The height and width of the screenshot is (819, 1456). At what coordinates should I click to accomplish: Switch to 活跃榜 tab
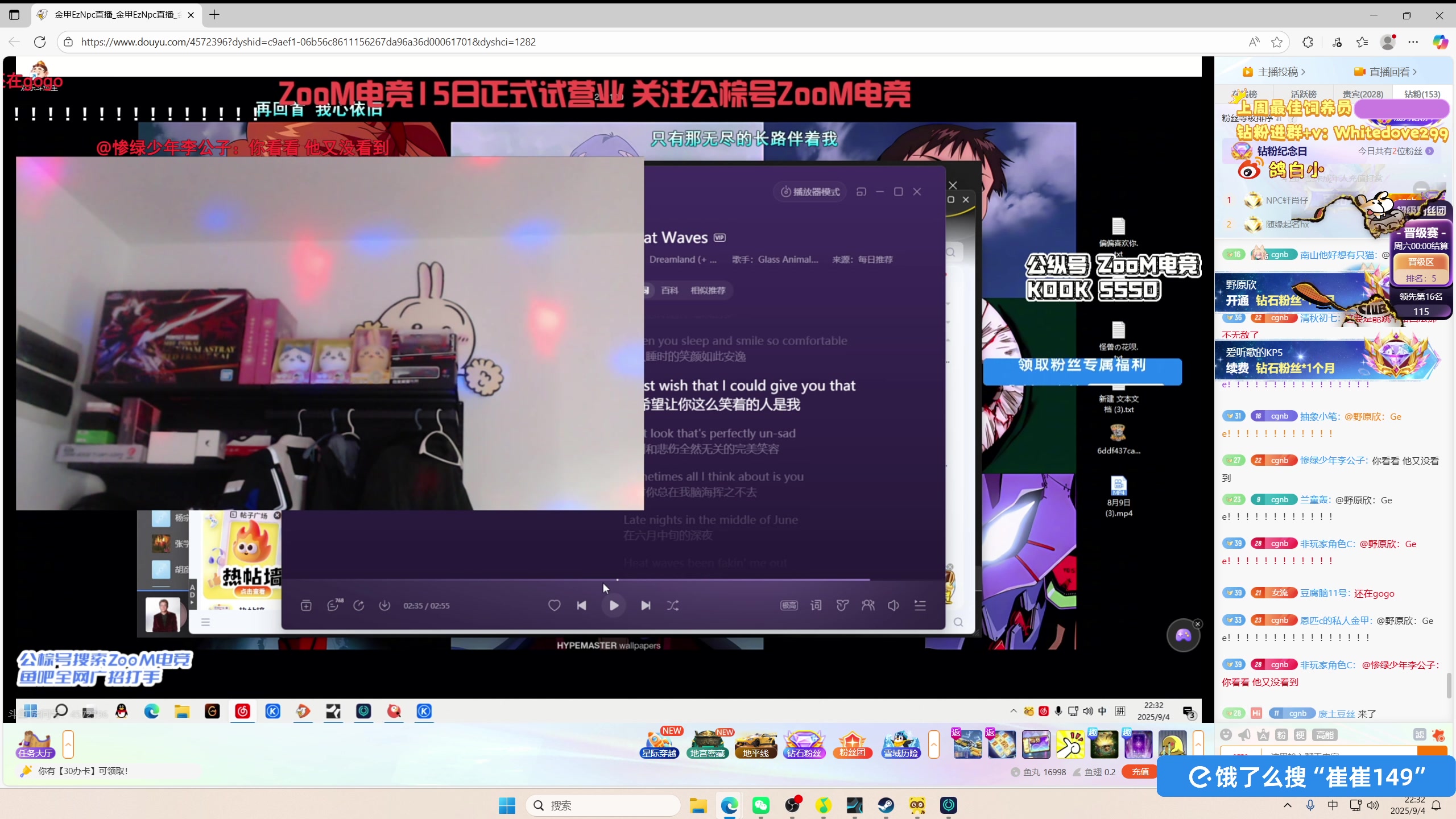pos(1304,94)
